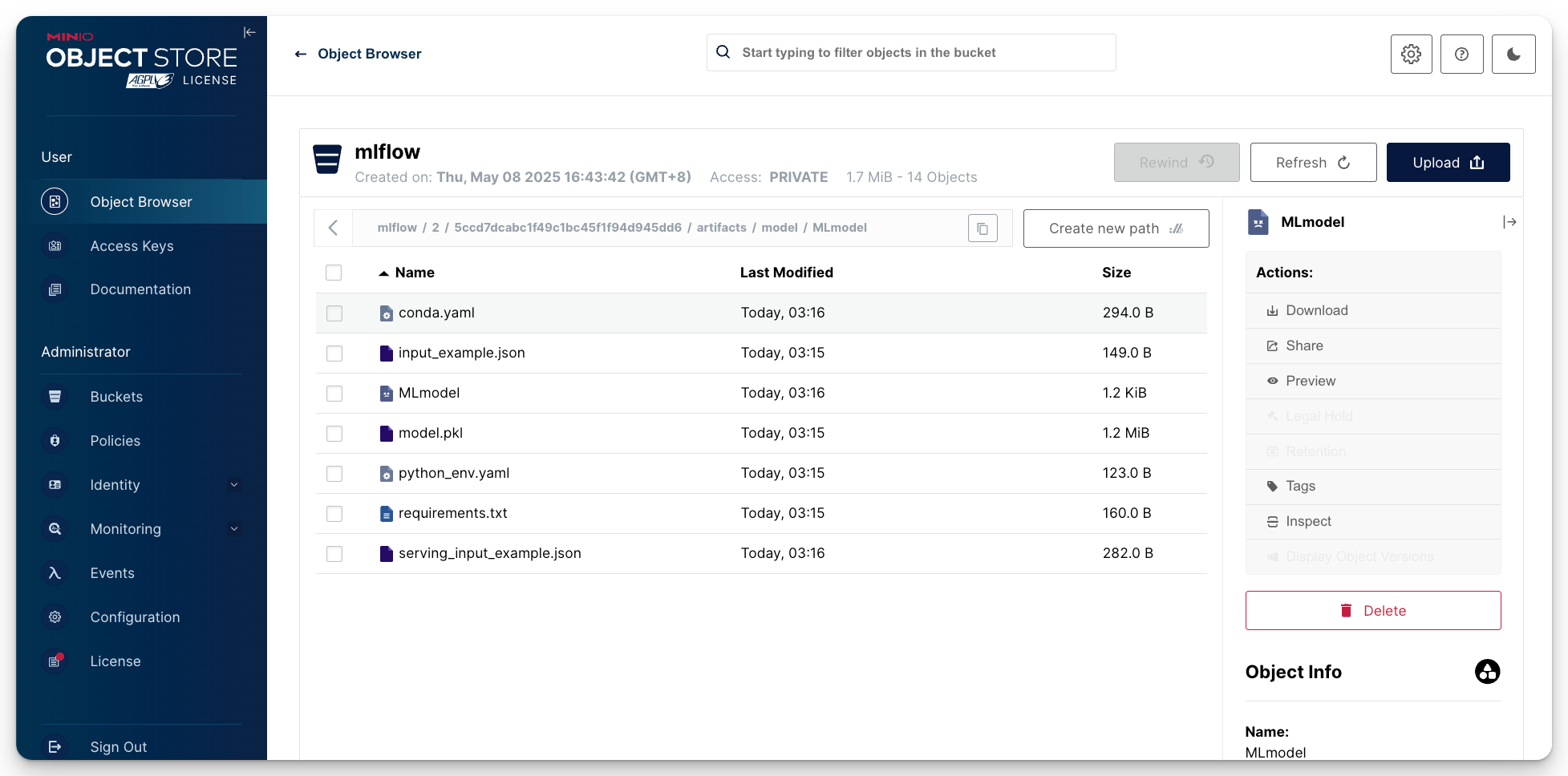Open License via its sidebar icon
Image resolution: width=1568 pixels, height=776 pixels.
coord(55,661)
